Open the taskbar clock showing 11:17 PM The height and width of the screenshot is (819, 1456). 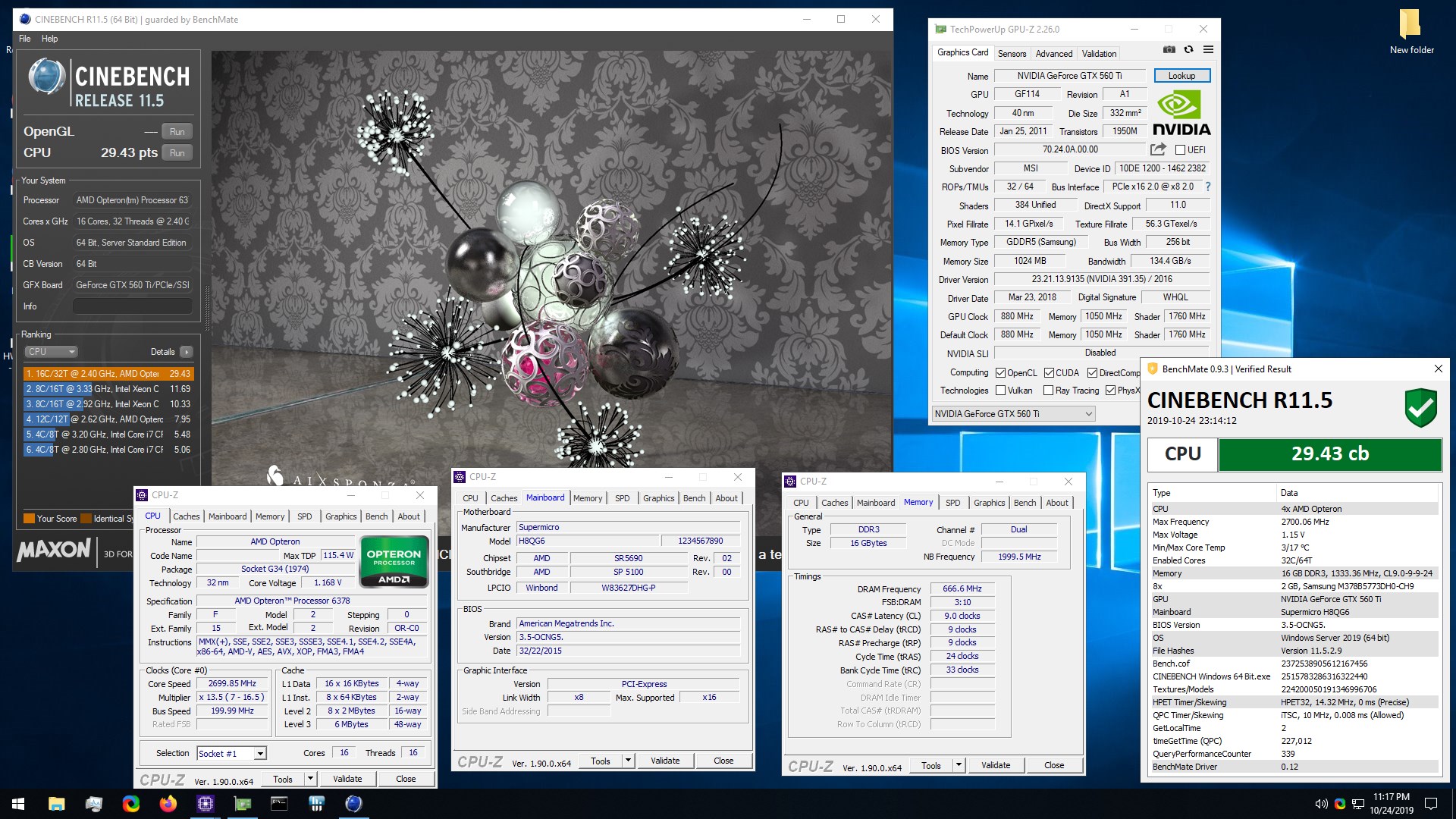coord(1391,804)
